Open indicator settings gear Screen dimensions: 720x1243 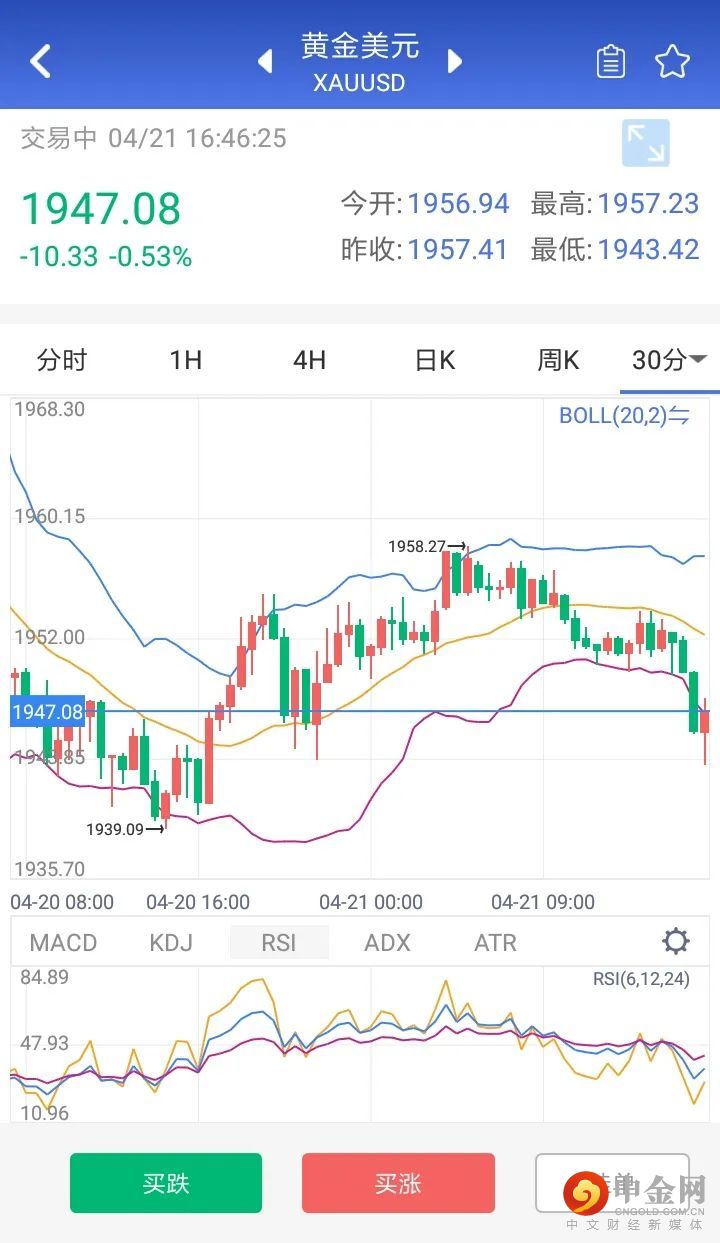tap(676, 941)
